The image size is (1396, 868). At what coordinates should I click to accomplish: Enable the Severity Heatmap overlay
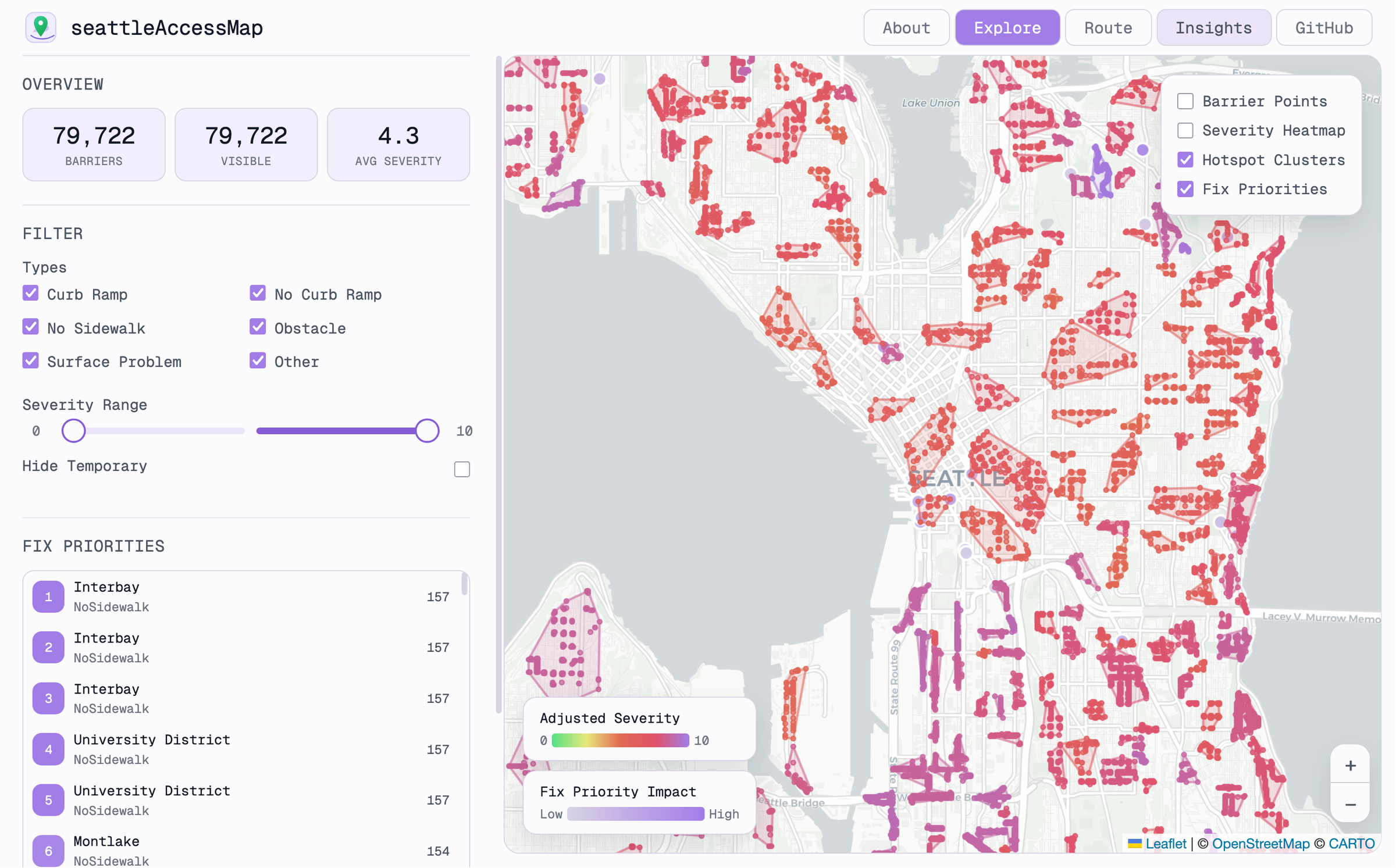pos(1185,130)
